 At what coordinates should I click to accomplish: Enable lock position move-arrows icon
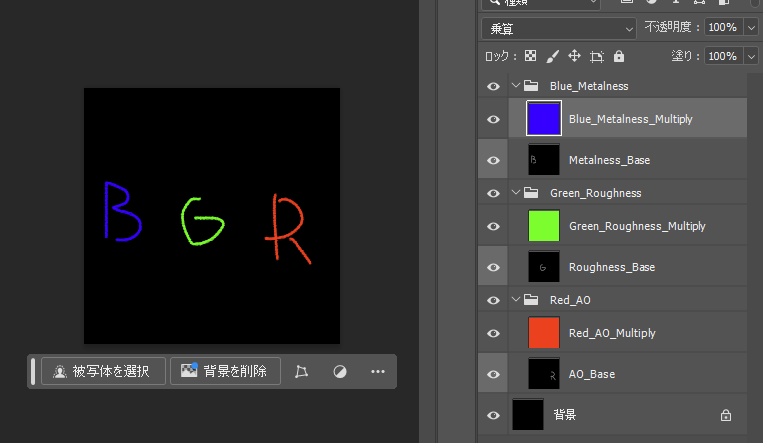pyautogui.click(x=574, y=56)
